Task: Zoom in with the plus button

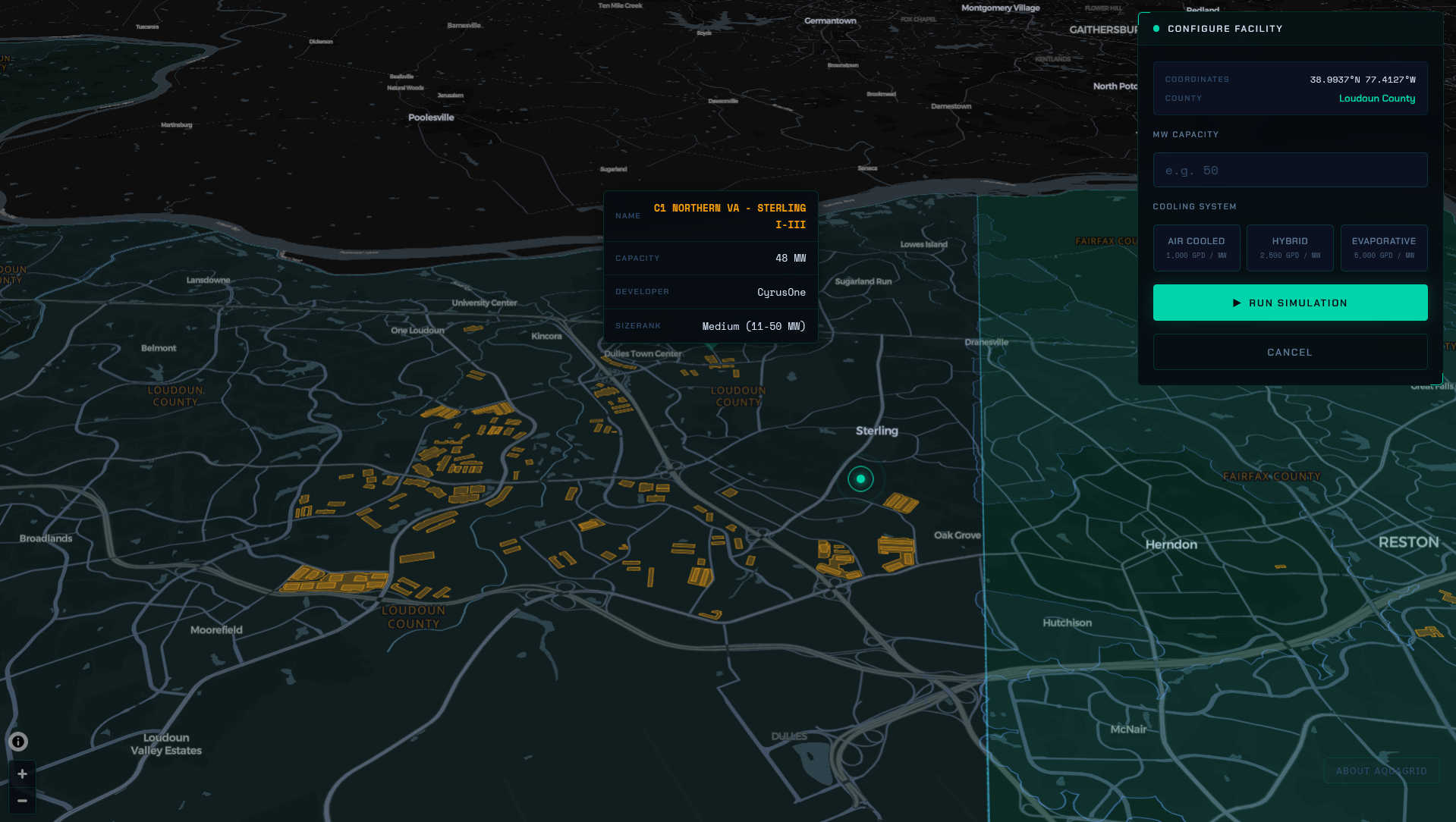Action: 22,774
